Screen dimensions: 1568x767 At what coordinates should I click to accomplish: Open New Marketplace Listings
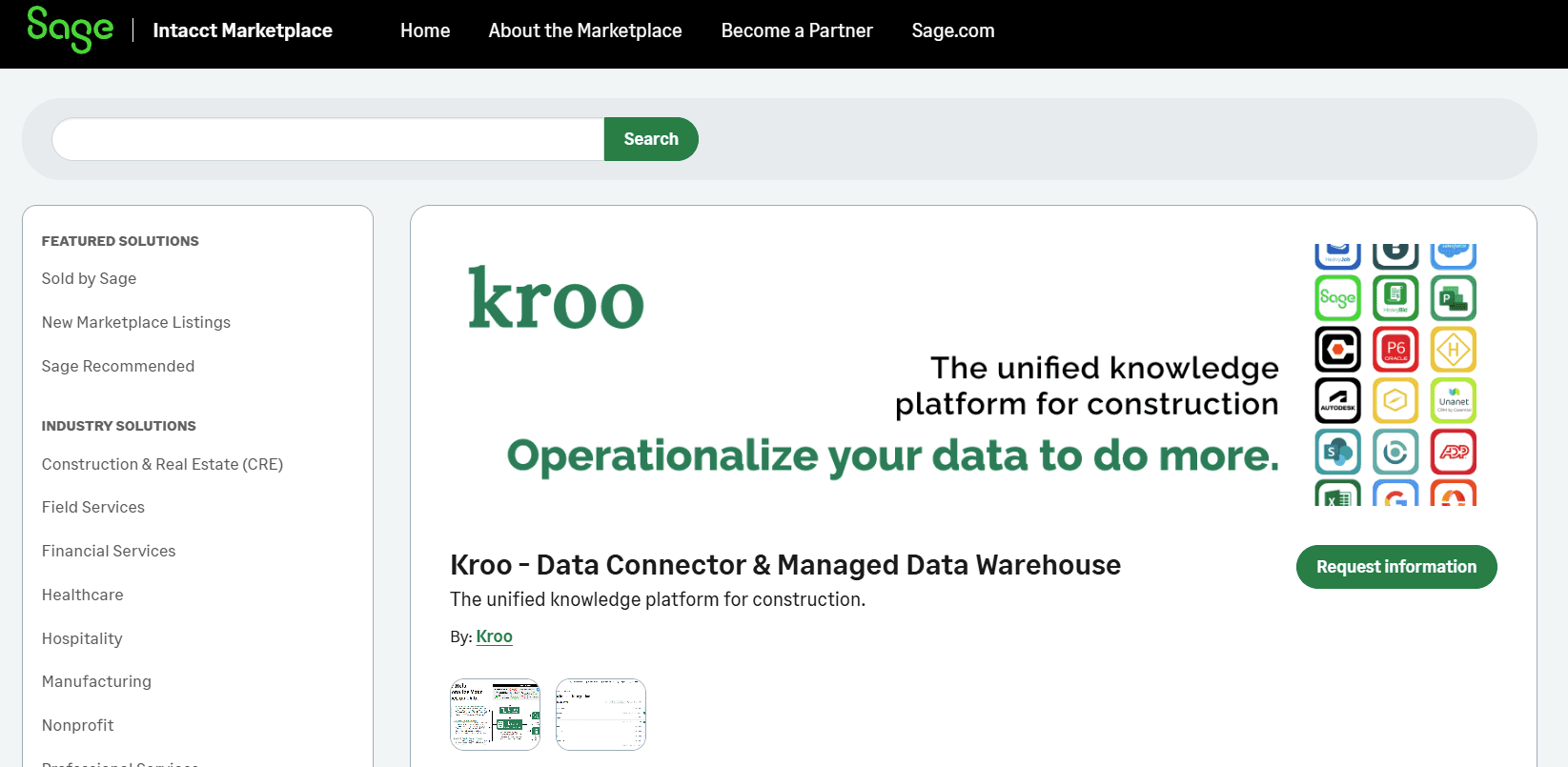136,322
